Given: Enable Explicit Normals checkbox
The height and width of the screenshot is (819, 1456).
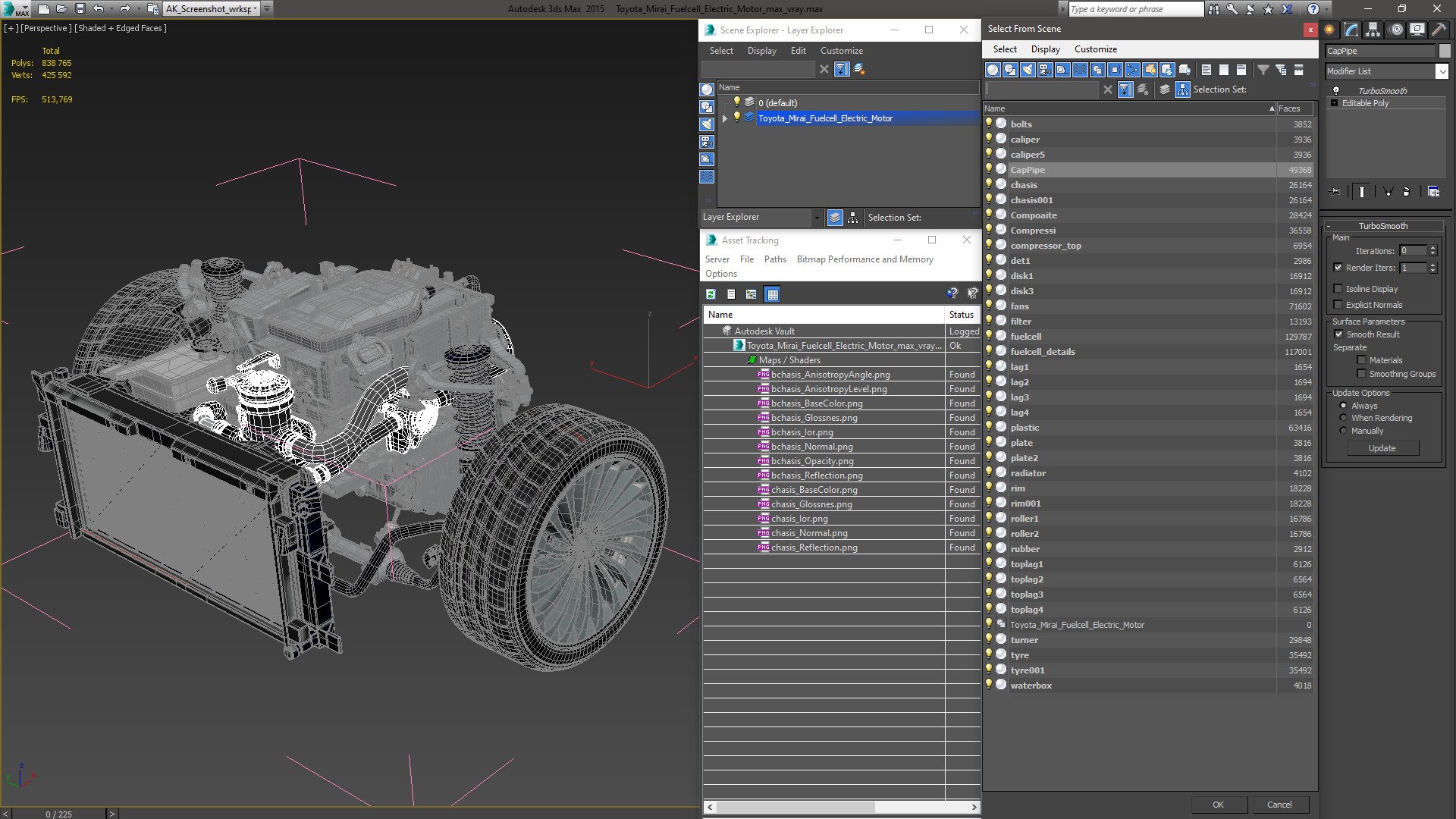Looking at the screenshot, I should pyautogui.click(x=1338, y=305).
